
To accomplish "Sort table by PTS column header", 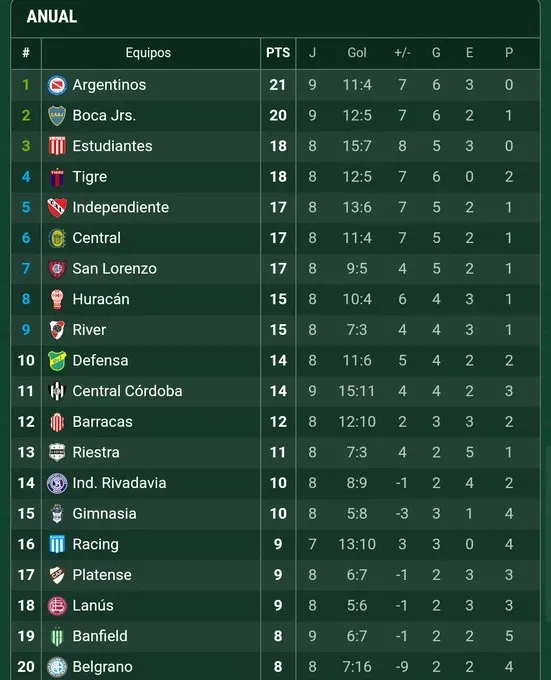I will [278, 53].
